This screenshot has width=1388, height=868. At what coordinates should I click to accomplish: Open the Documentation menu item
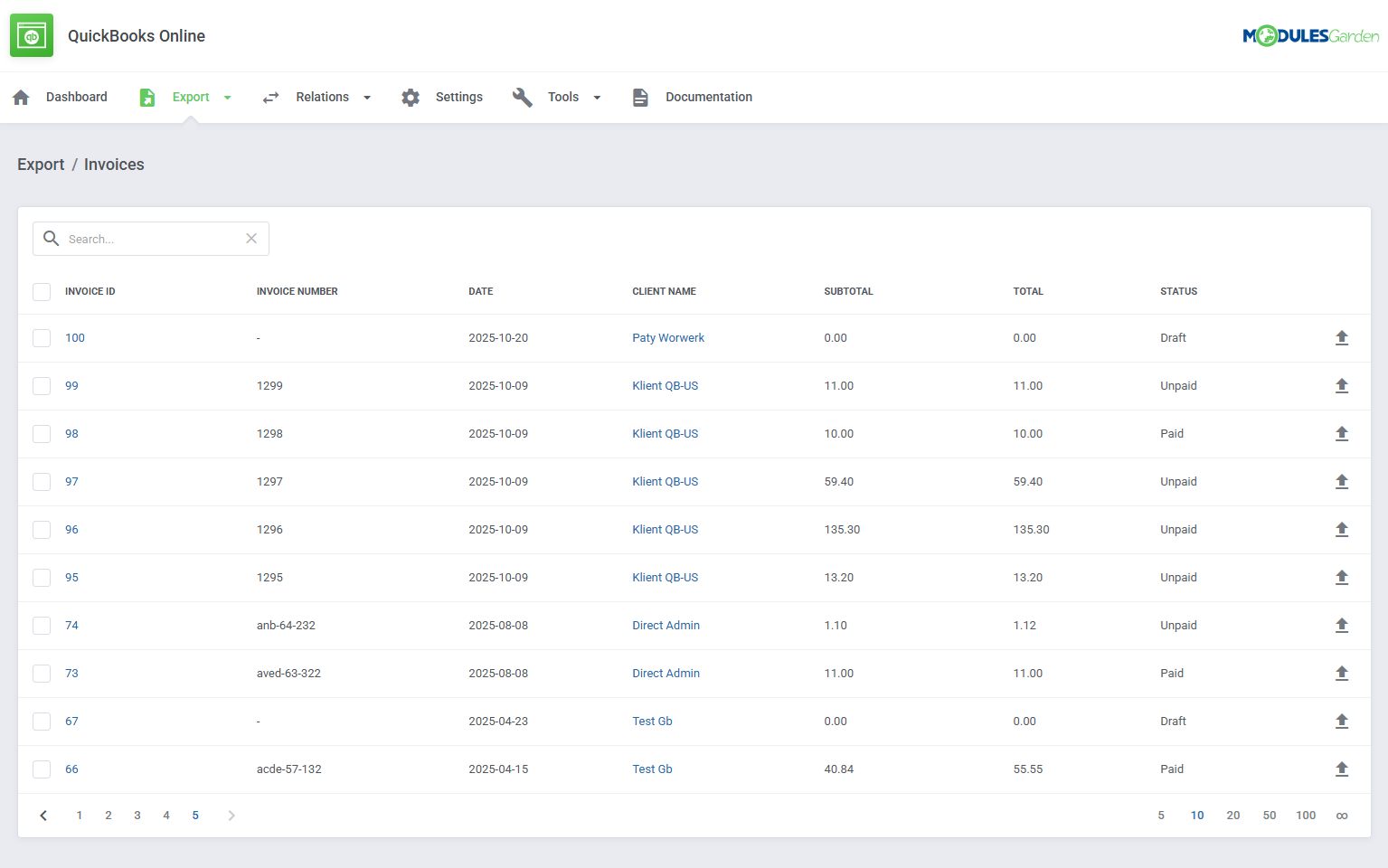click(709, 97)
